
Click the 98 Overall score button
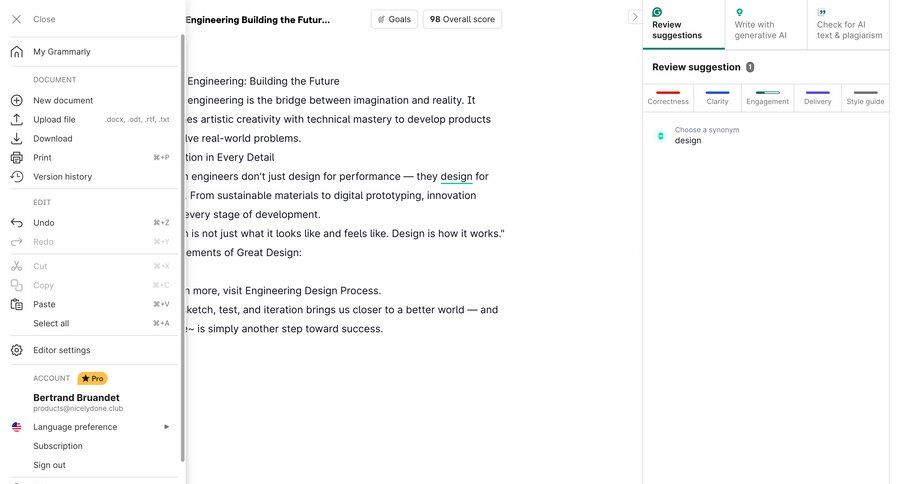[462, 19]
